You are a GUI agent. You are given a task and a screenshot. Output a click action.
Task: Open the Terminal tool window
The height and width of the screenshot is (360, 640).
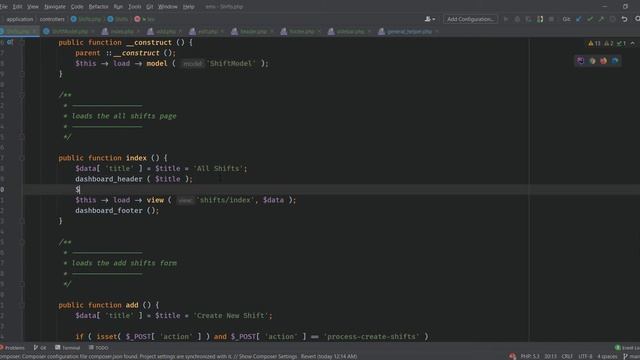pos(68,348)
